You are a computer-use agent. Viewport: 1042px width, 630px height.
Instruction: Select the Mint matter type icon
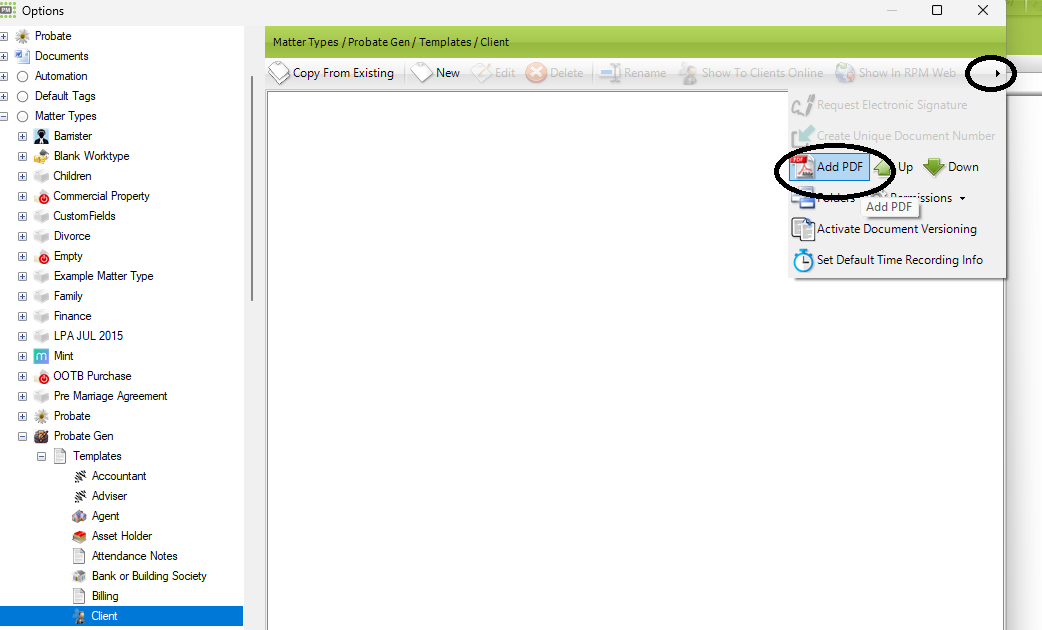click(x=41, y=356)
